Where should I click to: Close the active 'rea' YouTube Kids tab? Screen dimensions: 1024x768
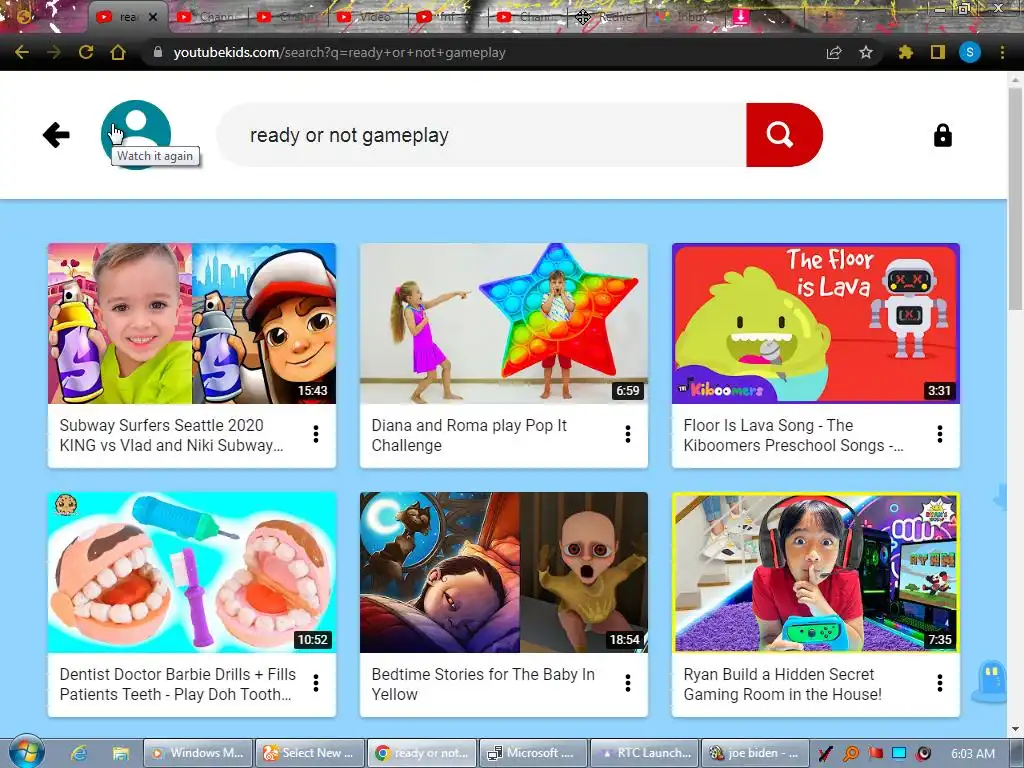(x=153, y=17)
